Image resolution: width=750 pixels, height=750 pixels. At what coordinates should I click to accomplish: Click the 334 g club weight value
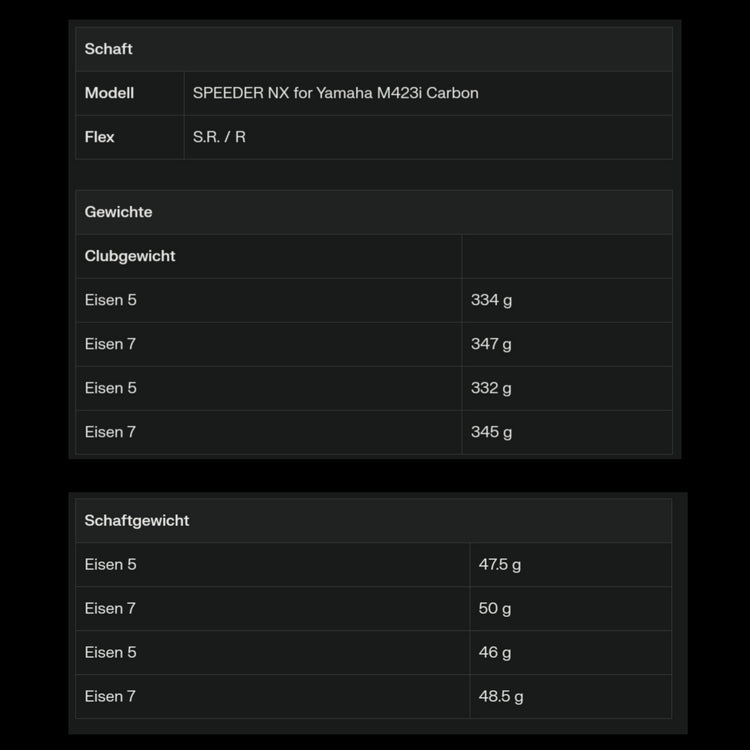[x=491, y=300]
